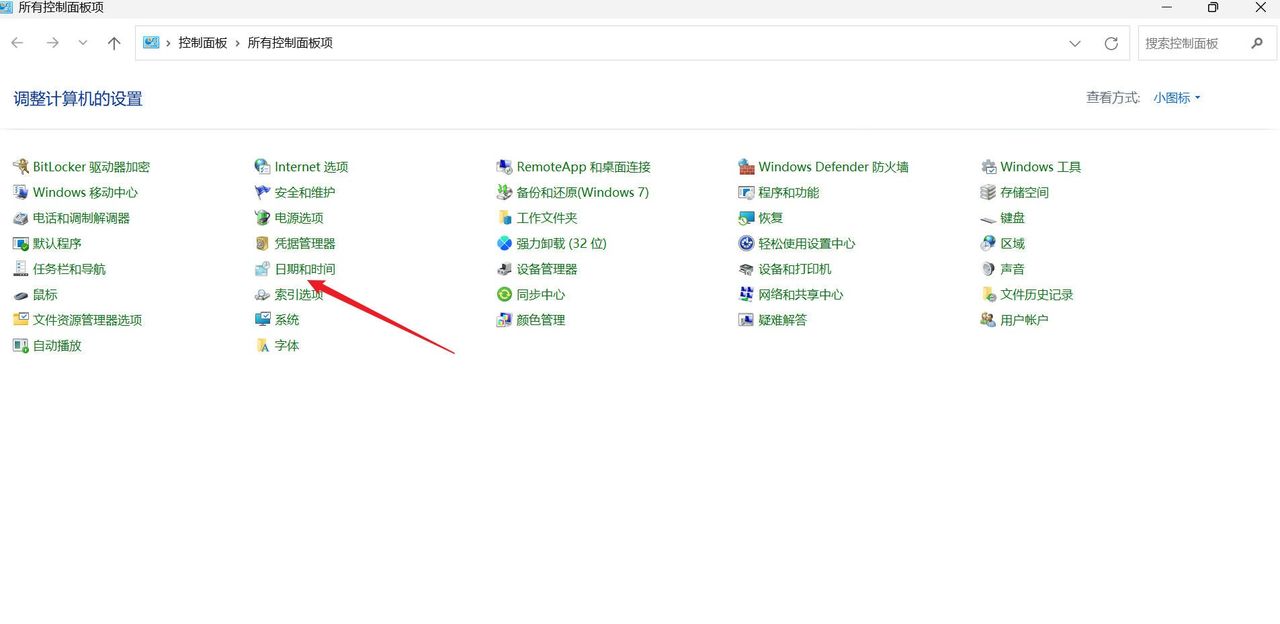
Task: Open the 声音 link
Action: [x=1013, y=269]
